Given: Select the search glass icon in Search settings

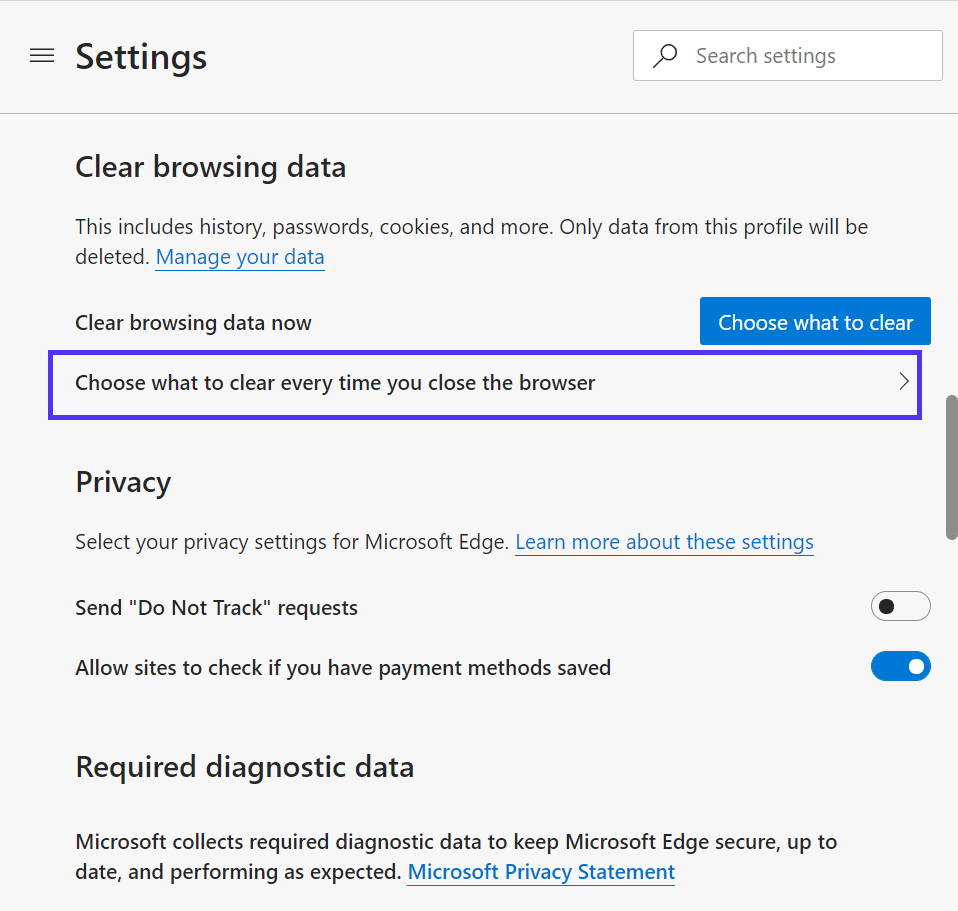Looking at the screenshot, I should tap(664, 56).
